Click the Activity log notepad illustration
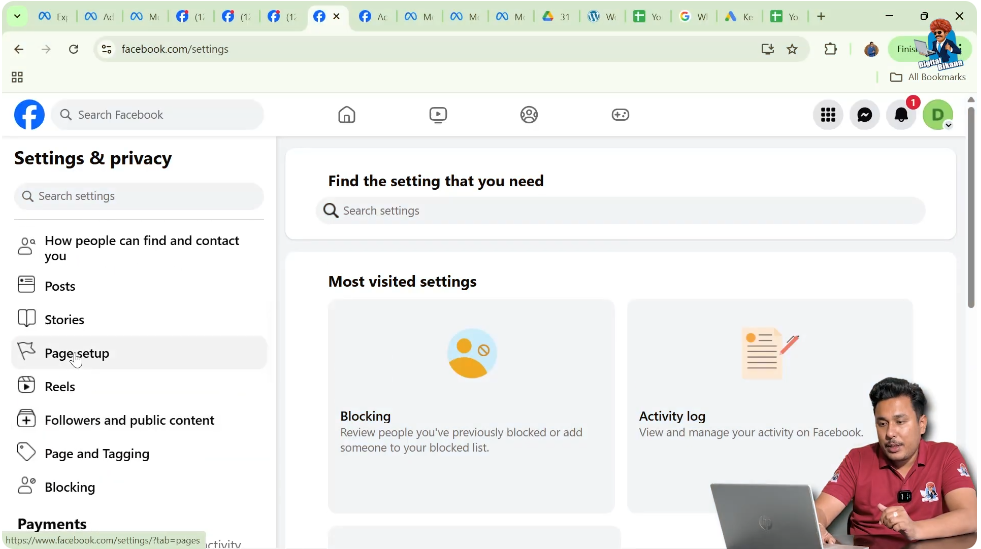The height and width of the screenshot is (549, 981). tap(770, 353)
